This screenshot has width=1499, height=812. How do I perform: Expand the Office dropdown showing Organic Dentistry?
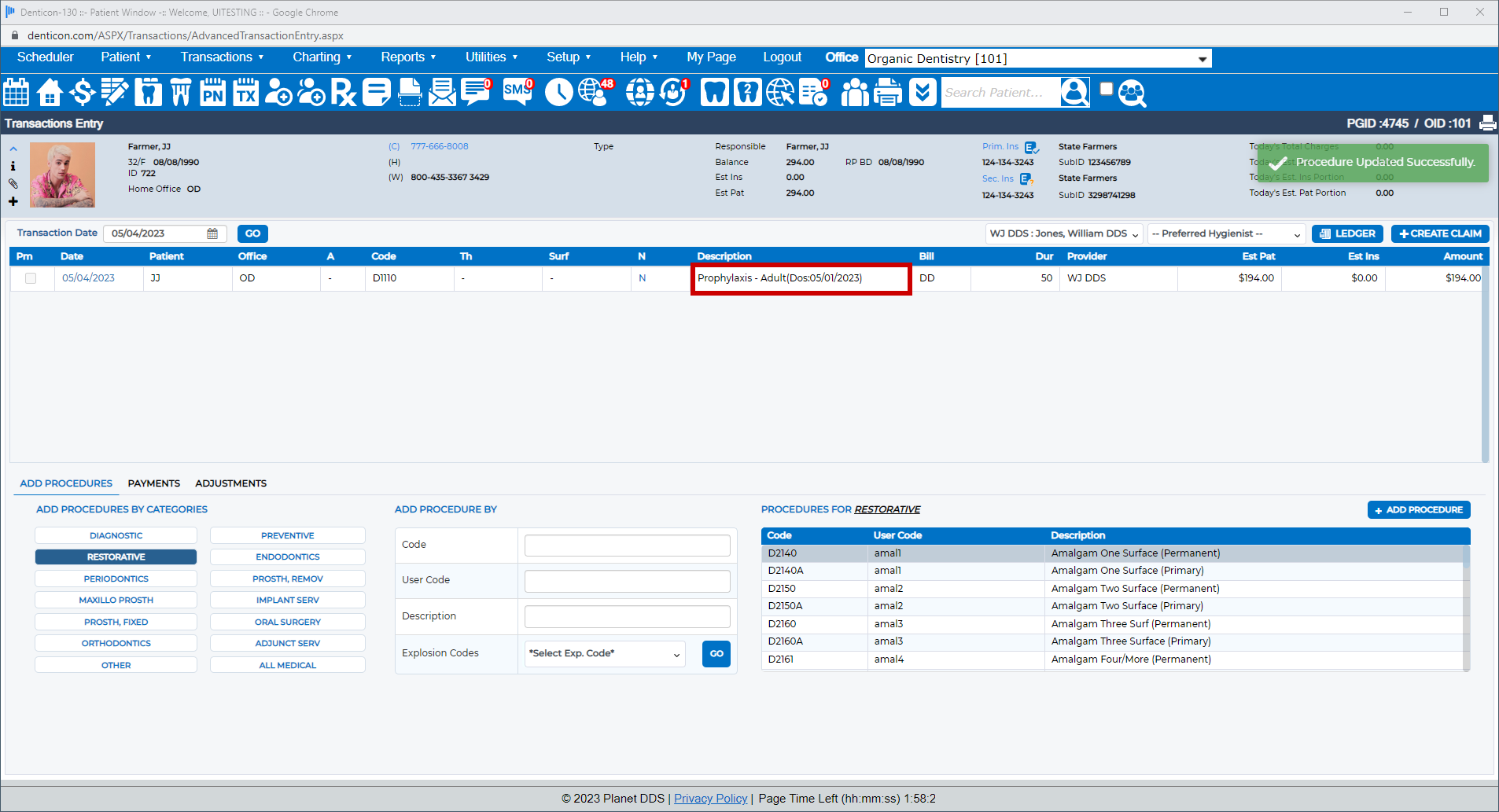tap(1202, 59)
